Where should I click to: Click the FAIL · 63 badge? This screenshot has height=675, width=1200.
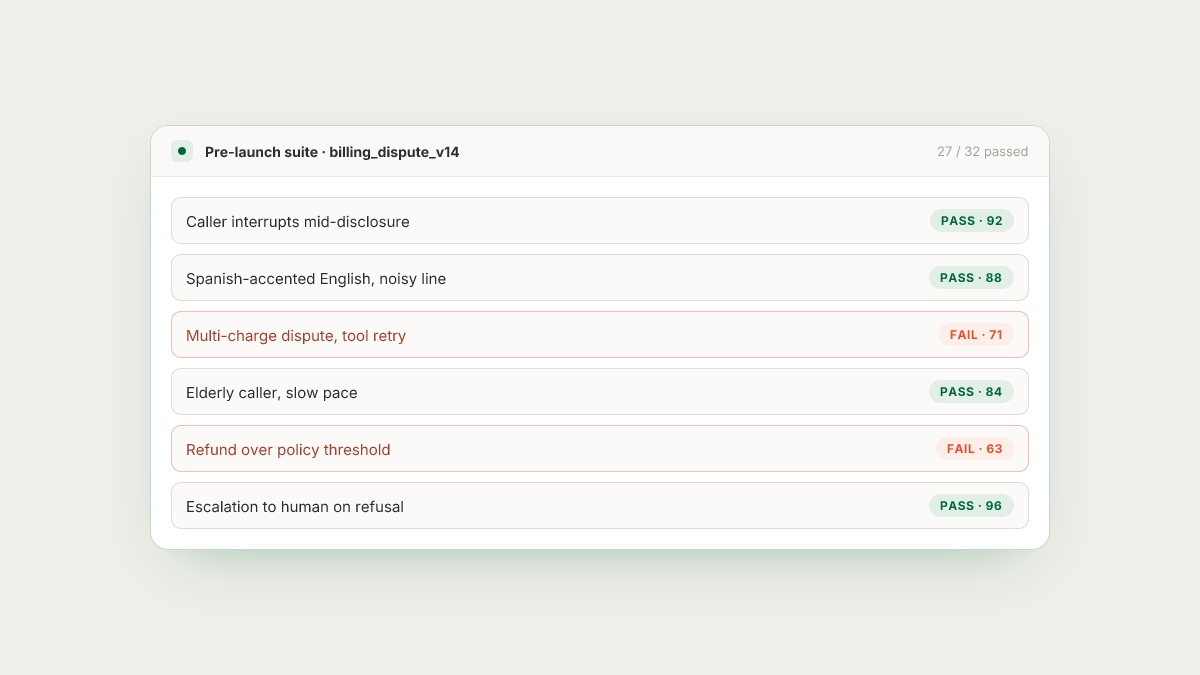[975, 449]
